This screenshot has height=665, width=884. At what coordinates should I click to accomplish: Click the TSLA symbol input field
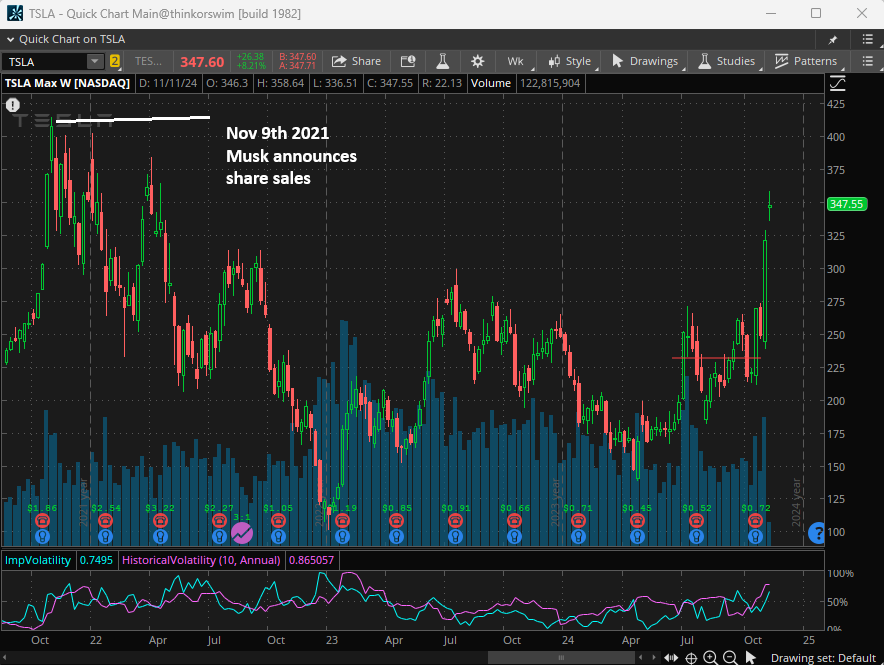click(45, 61)
